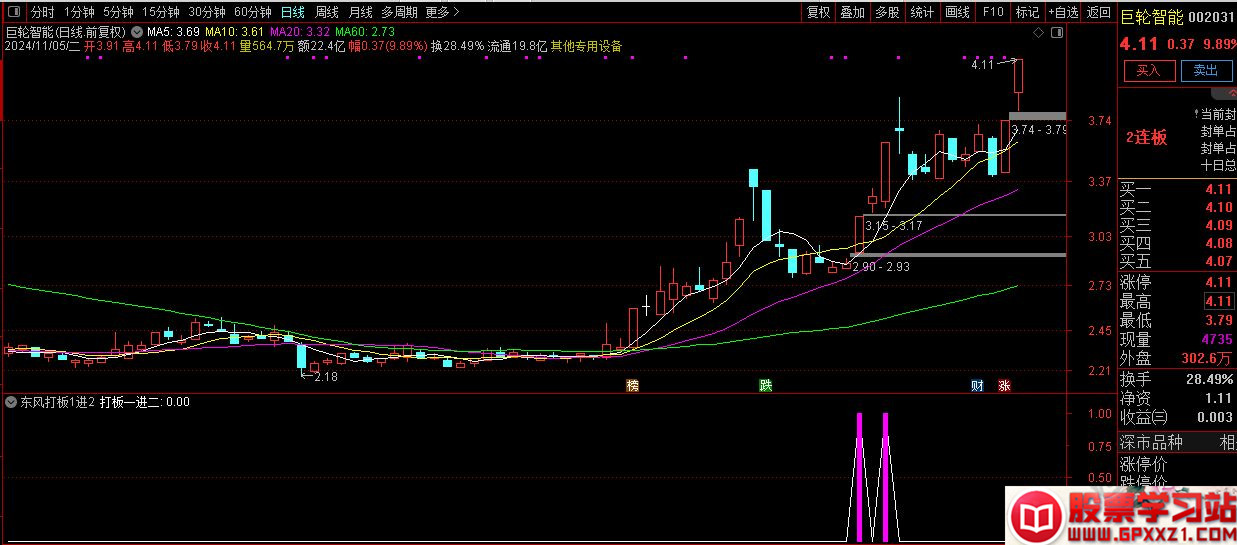Click the 打板一进二: 0.00 indicator value

(x=145, y=402)
